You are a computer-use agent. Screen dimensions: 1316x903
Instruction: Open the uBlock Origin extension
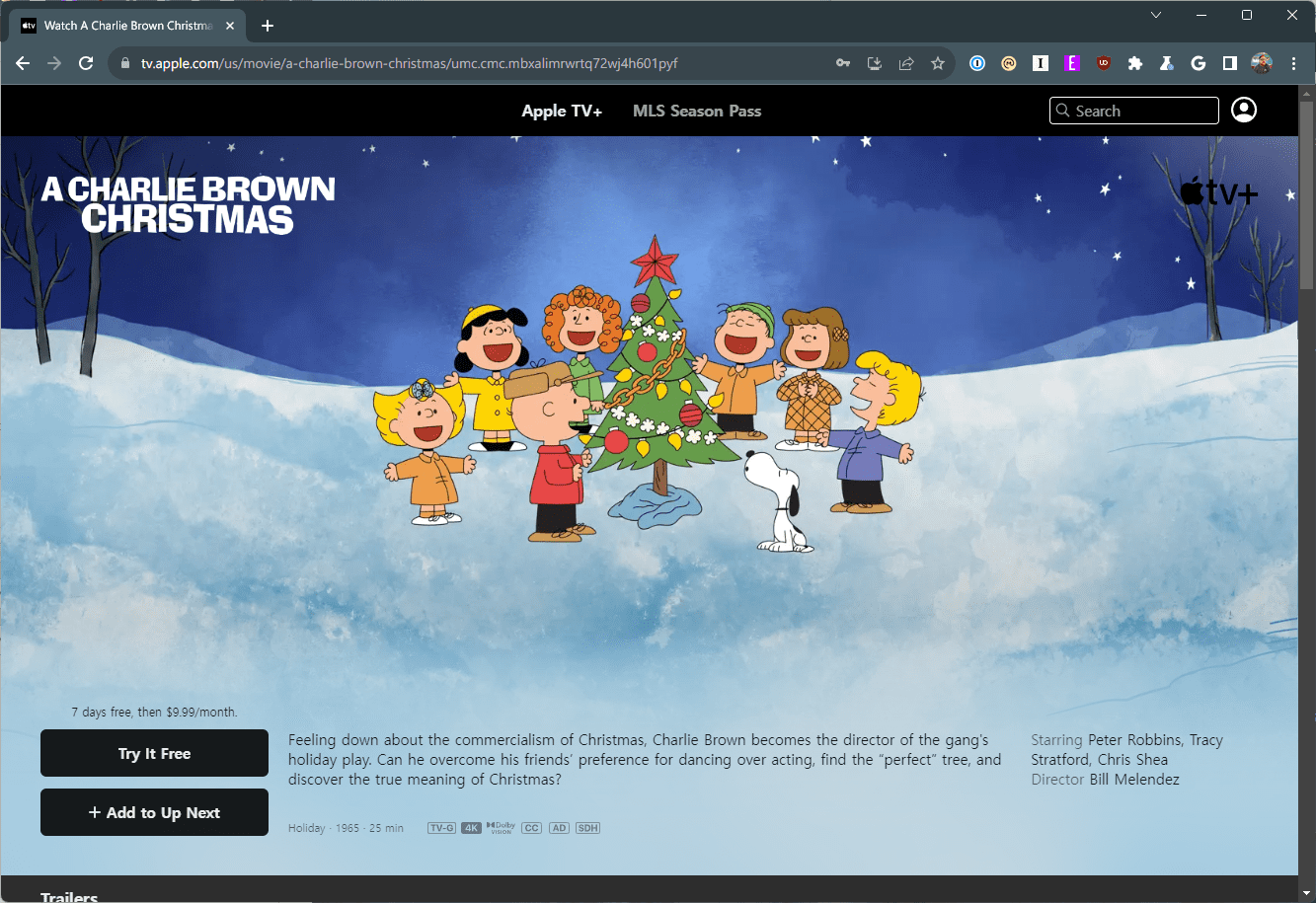(x=1104, y=63)
